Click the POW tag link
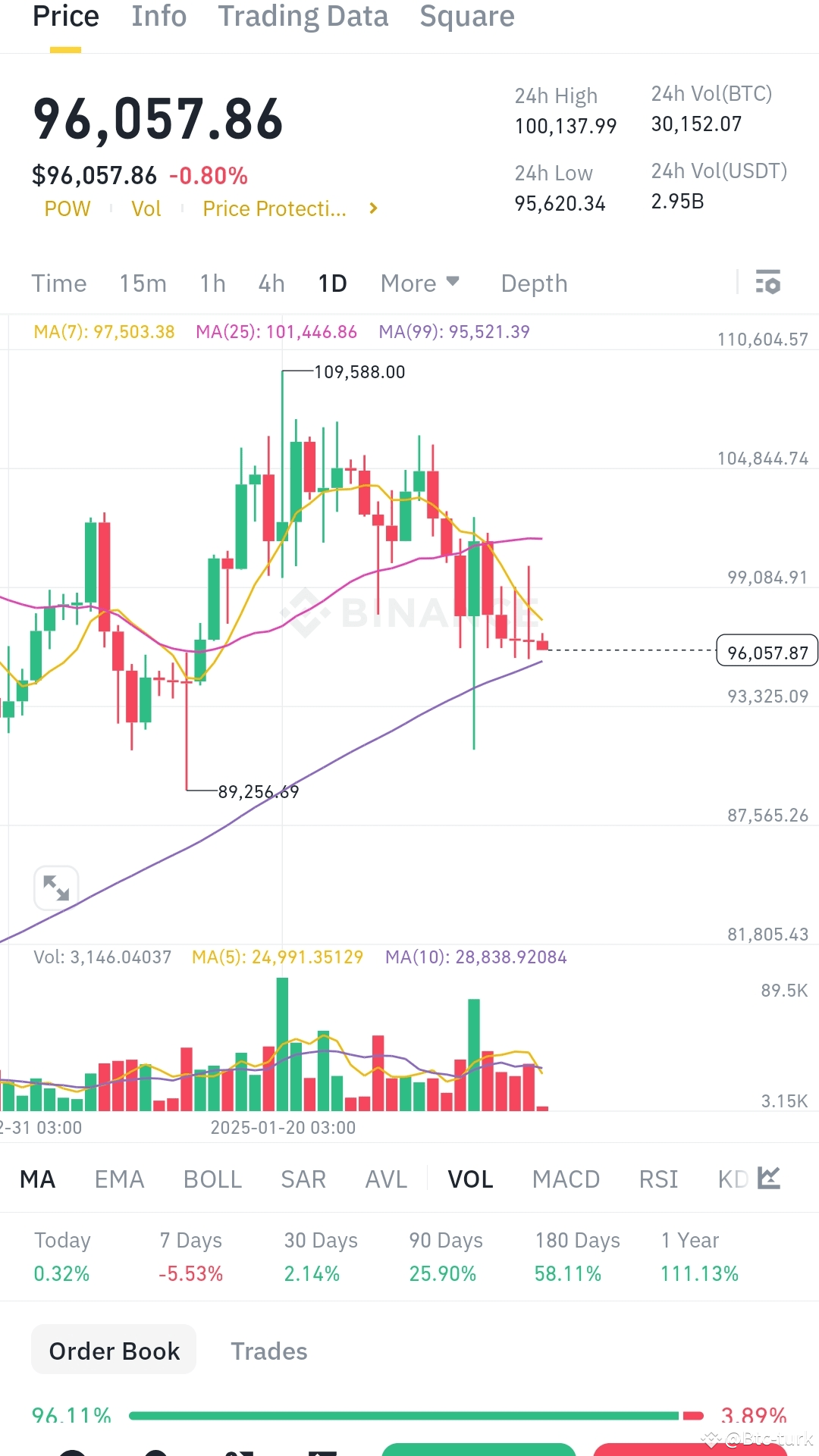Image resolution: width=819 pixels, height=1456 pixels. coord(67,208)
